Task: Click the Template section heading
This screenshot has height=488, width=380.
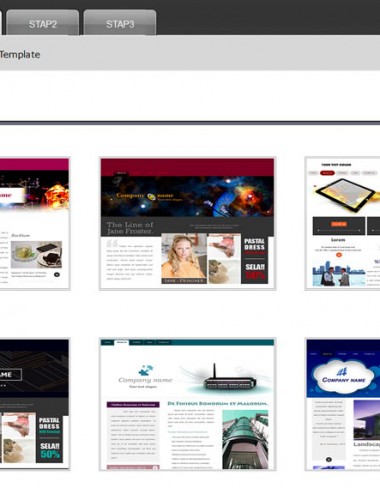Action: point(20,54)
